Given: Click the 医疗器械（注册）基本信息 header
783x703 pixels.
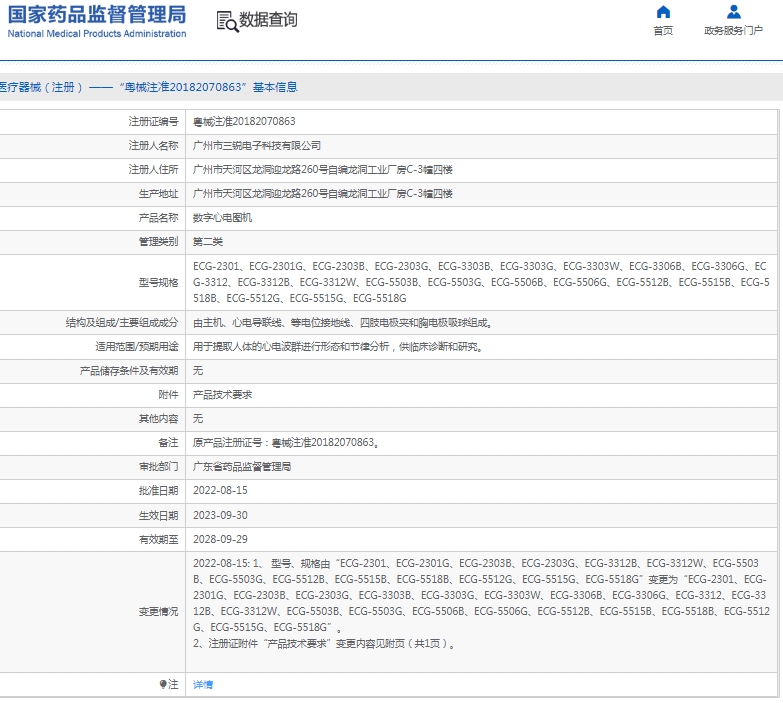Looking at the screenshot, I should (x=149, y=87).
